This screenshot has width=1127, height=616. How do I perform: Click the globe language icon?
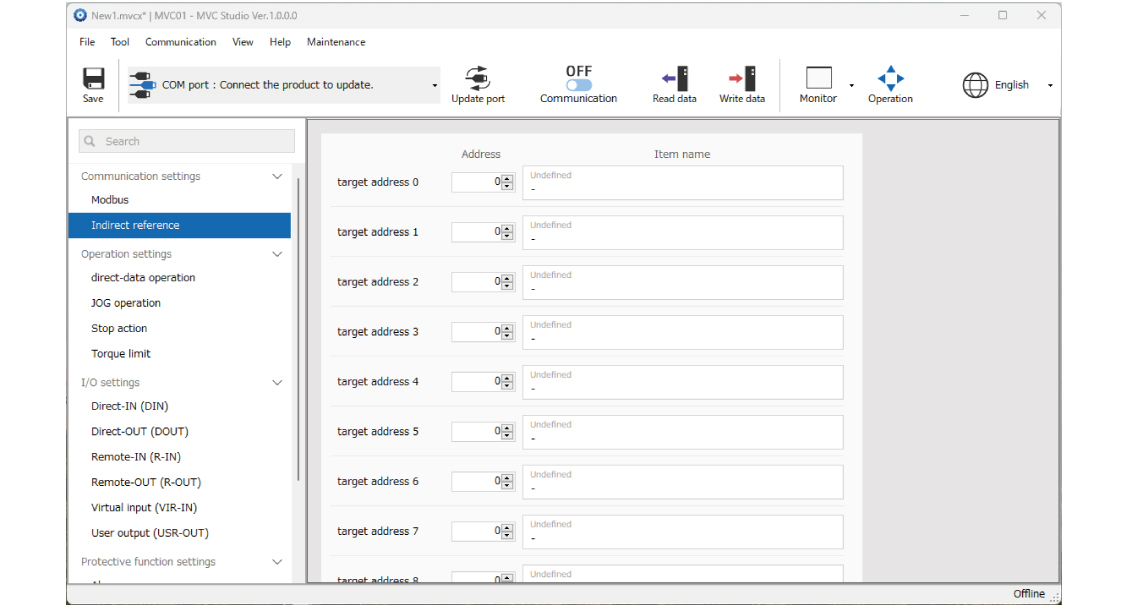tap(975, 85)
